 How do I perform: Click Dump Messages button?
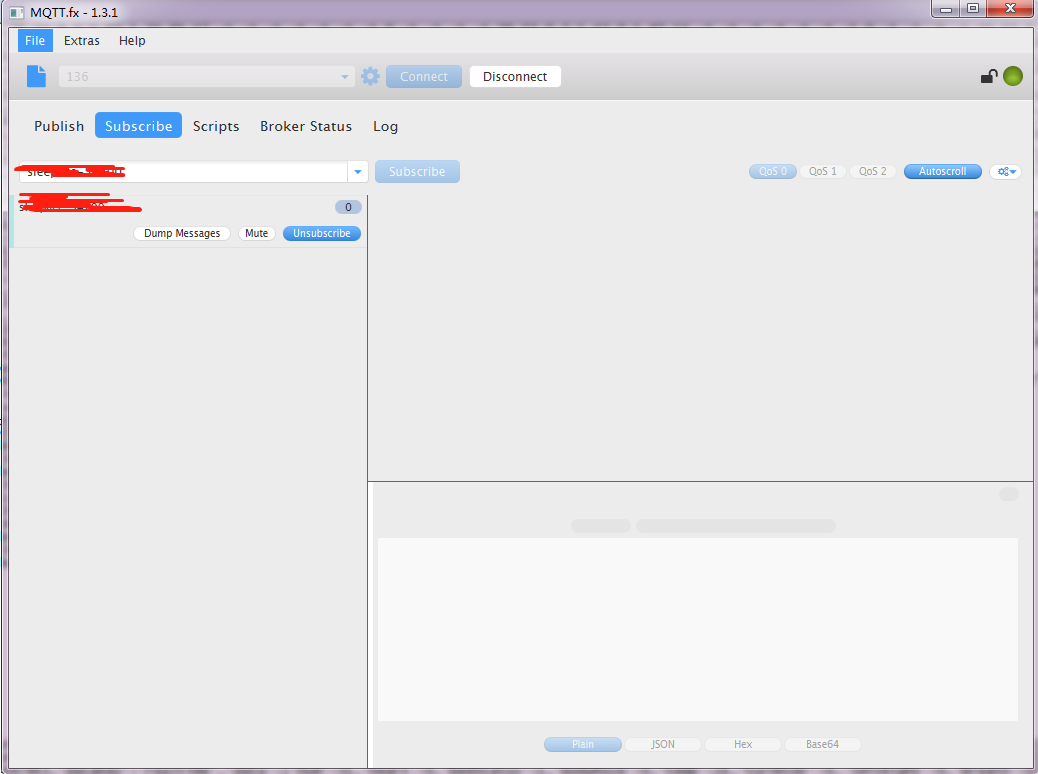(x=182, y=233)
